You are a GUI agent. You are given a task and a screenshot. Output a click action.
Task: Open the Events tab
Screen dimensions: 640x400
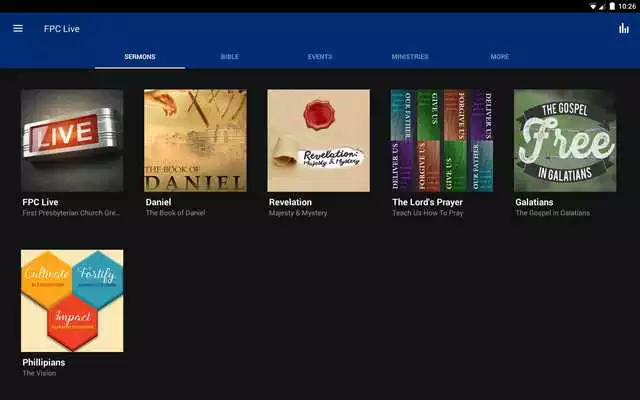[320, 57]
